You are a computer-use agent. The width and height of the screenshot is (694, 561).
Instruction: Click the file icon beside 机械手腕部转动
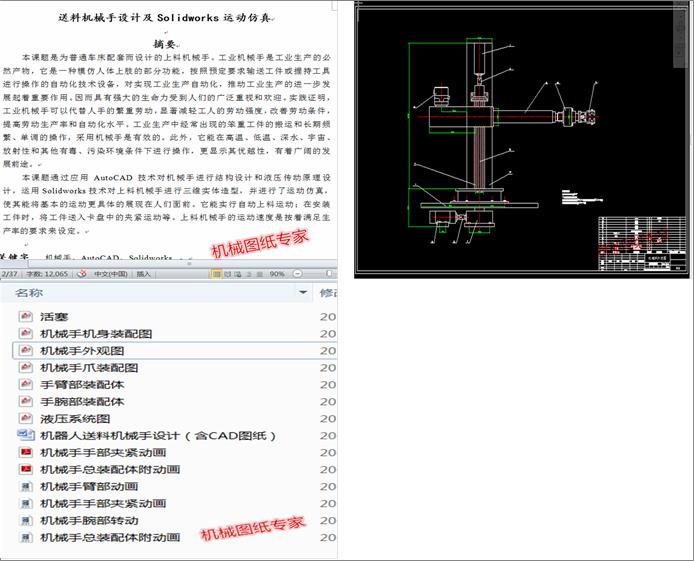pyautogui.click(x=26, y=520)
